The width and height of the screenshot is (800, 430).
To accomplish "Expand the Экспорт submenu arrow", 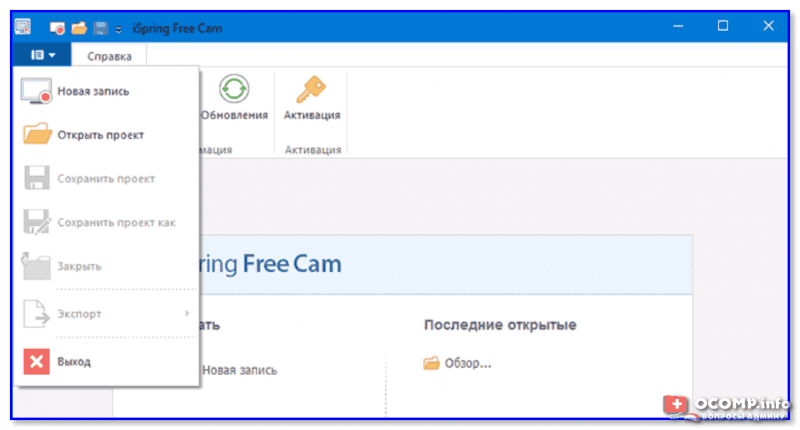I will point(187,313).
